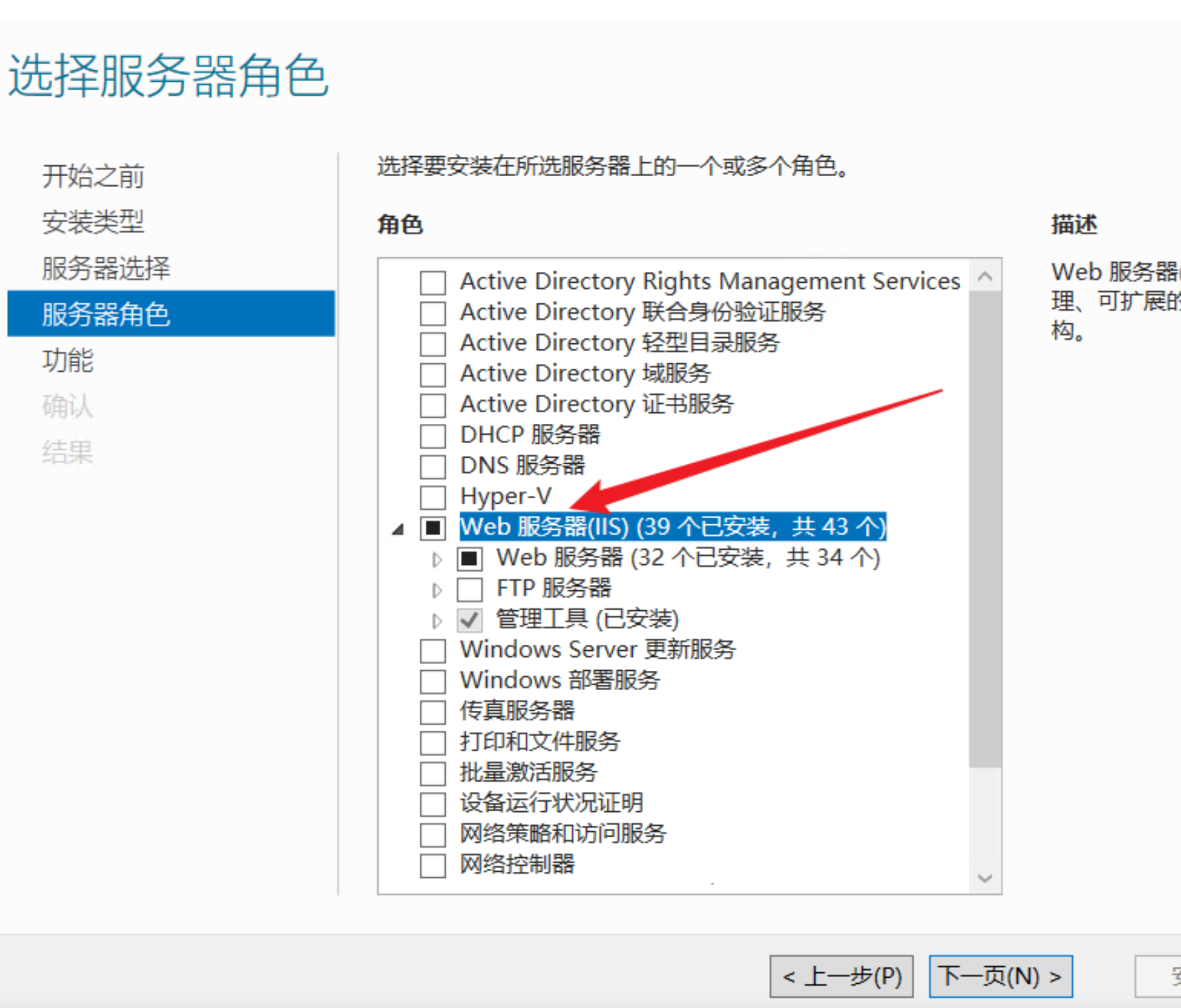Tick the FTP 服务器 checkbox
This screenshot has height=1008, width=1181.
(470, 589)
